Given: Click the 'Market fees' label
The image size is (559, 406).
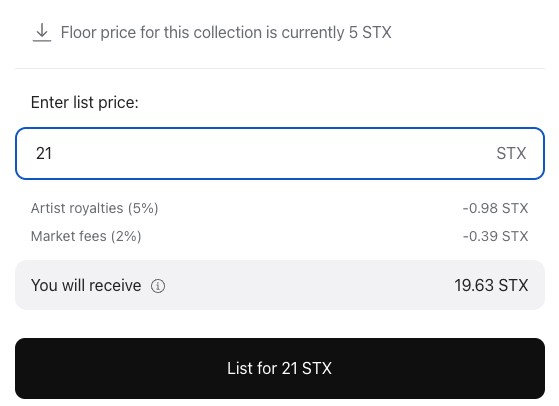Looking at the screenshot, I should tap(68, 236).
